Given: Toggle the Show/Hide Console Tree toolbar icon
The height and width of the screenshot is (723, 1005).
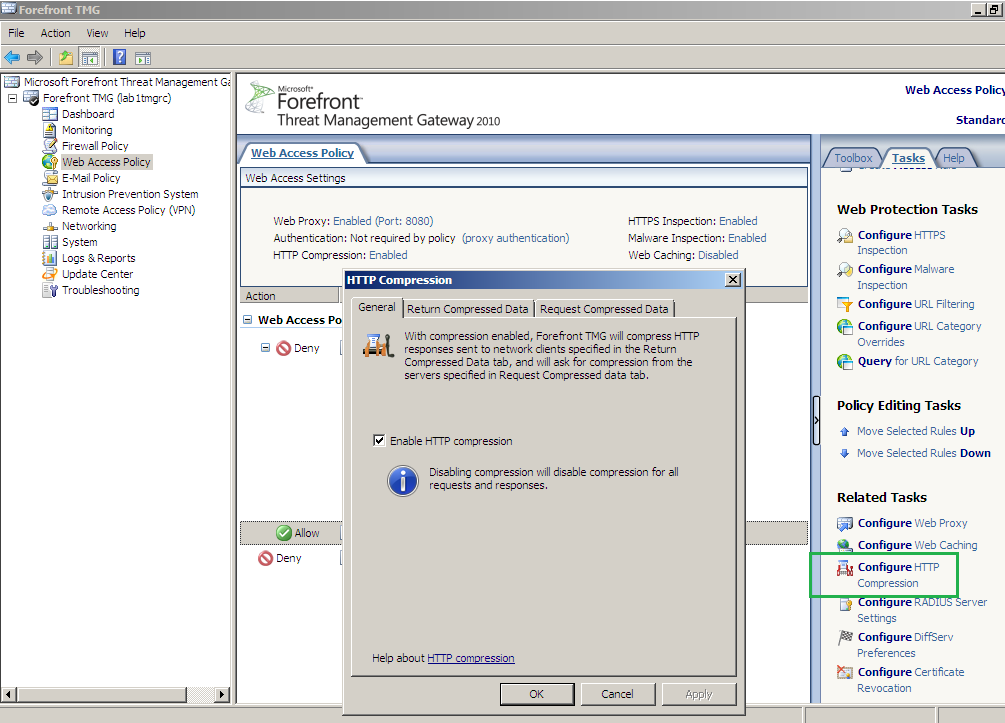Looking at the screenshot, I should coord(90,58).
